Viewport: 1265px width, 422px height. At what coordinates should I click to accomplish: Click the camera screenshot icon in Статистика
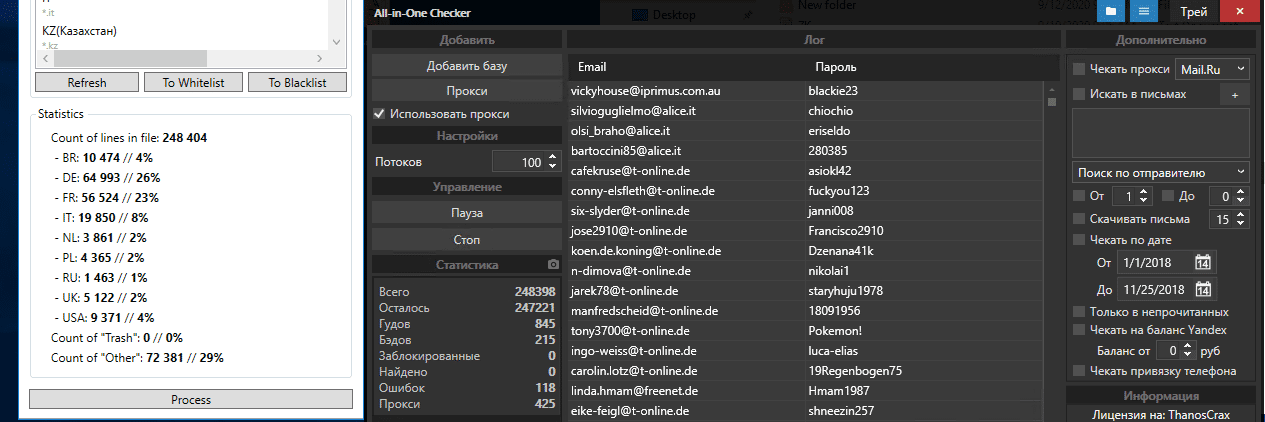point(552,265)
